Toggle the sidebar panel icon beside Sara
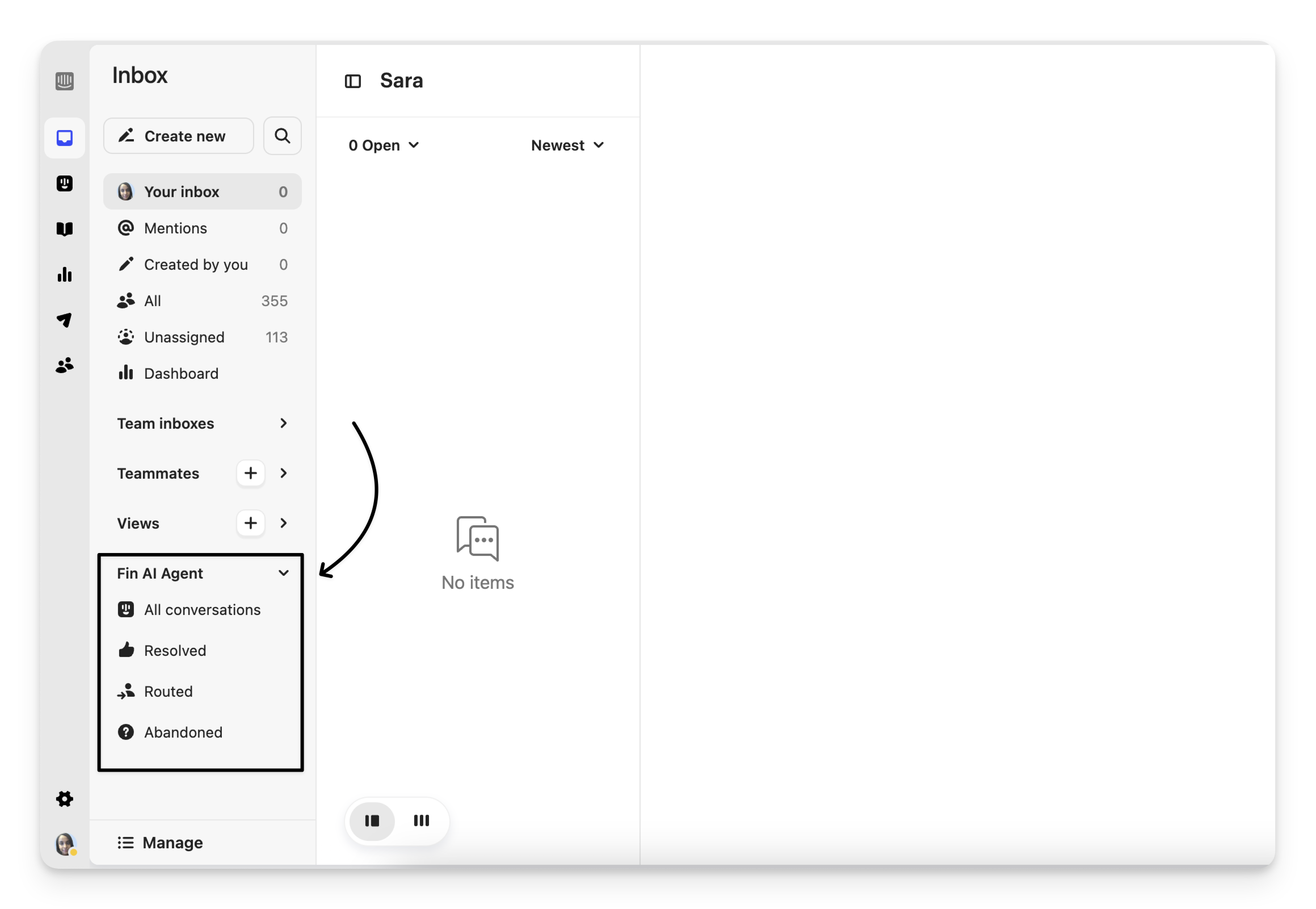Viewport: 1316px width, 909px height. [353, 81]
